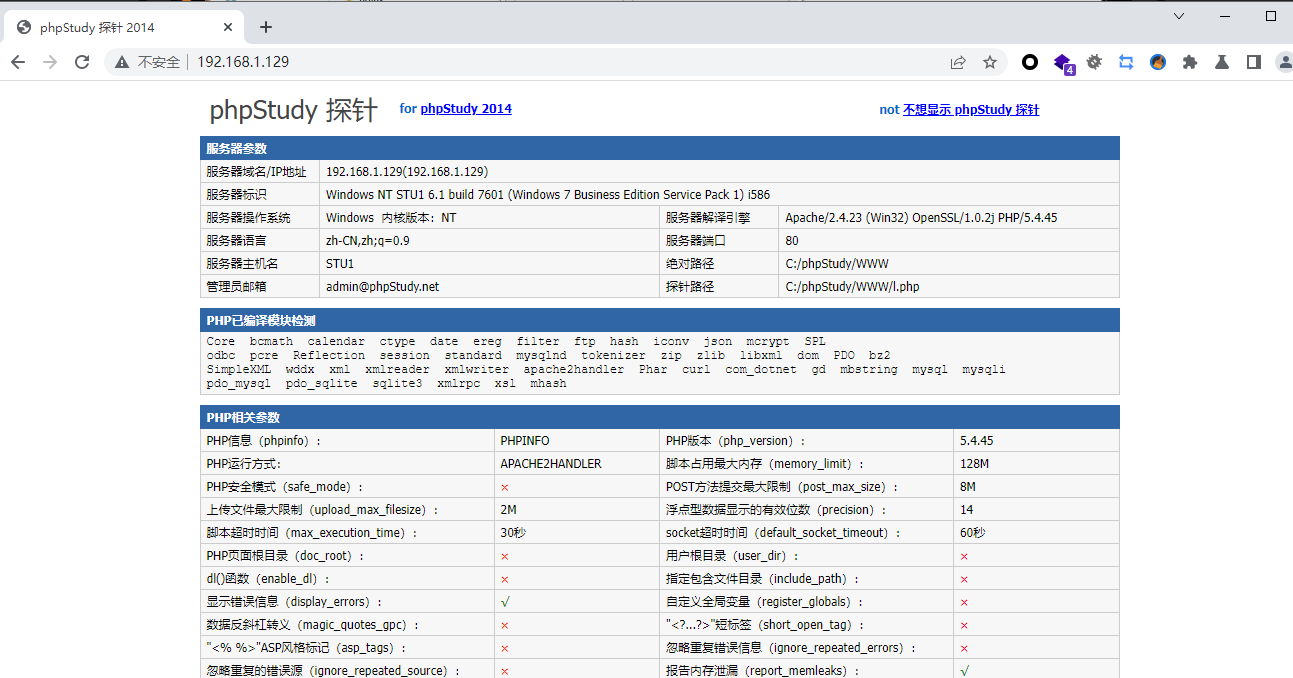Image resolution: width=1293 pixels, height=678 pixels.
Task: Click PHP version value 5.4.45
Action: coord(976,441)
